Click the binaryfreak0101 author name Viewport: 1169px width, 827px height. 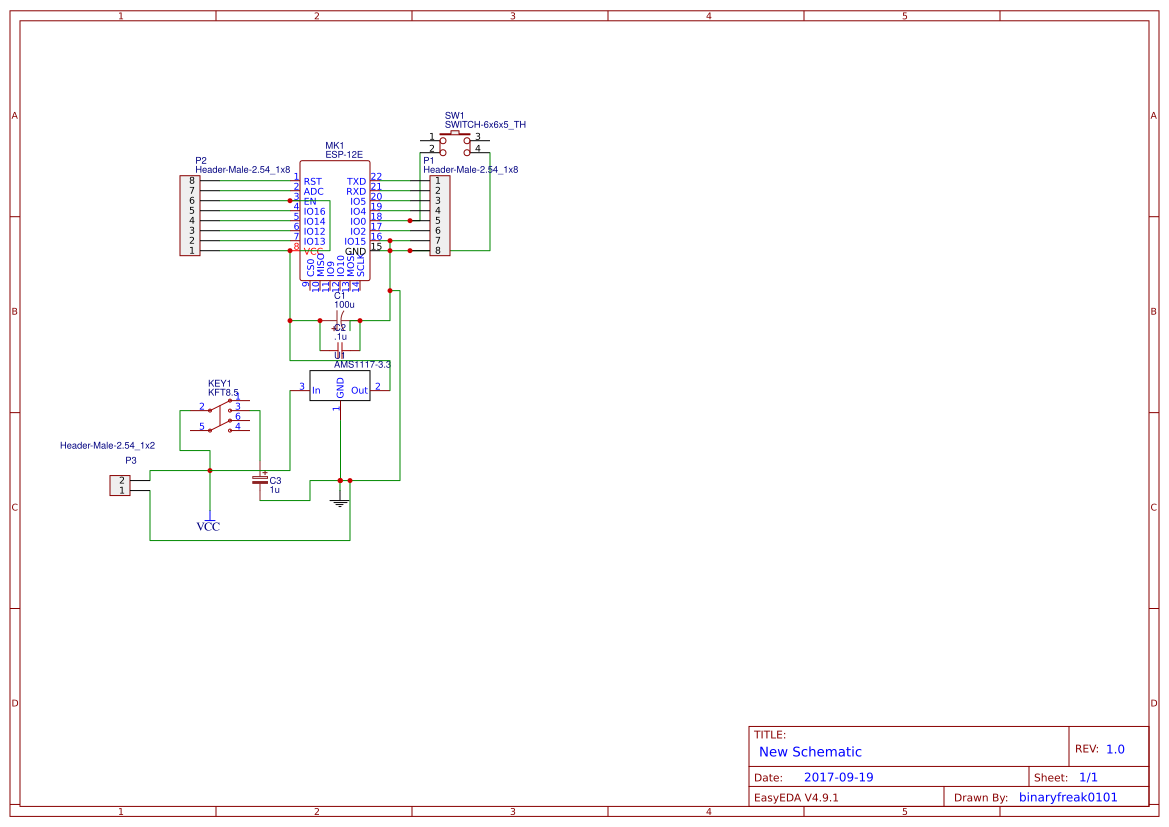[x=1067, y=796]
